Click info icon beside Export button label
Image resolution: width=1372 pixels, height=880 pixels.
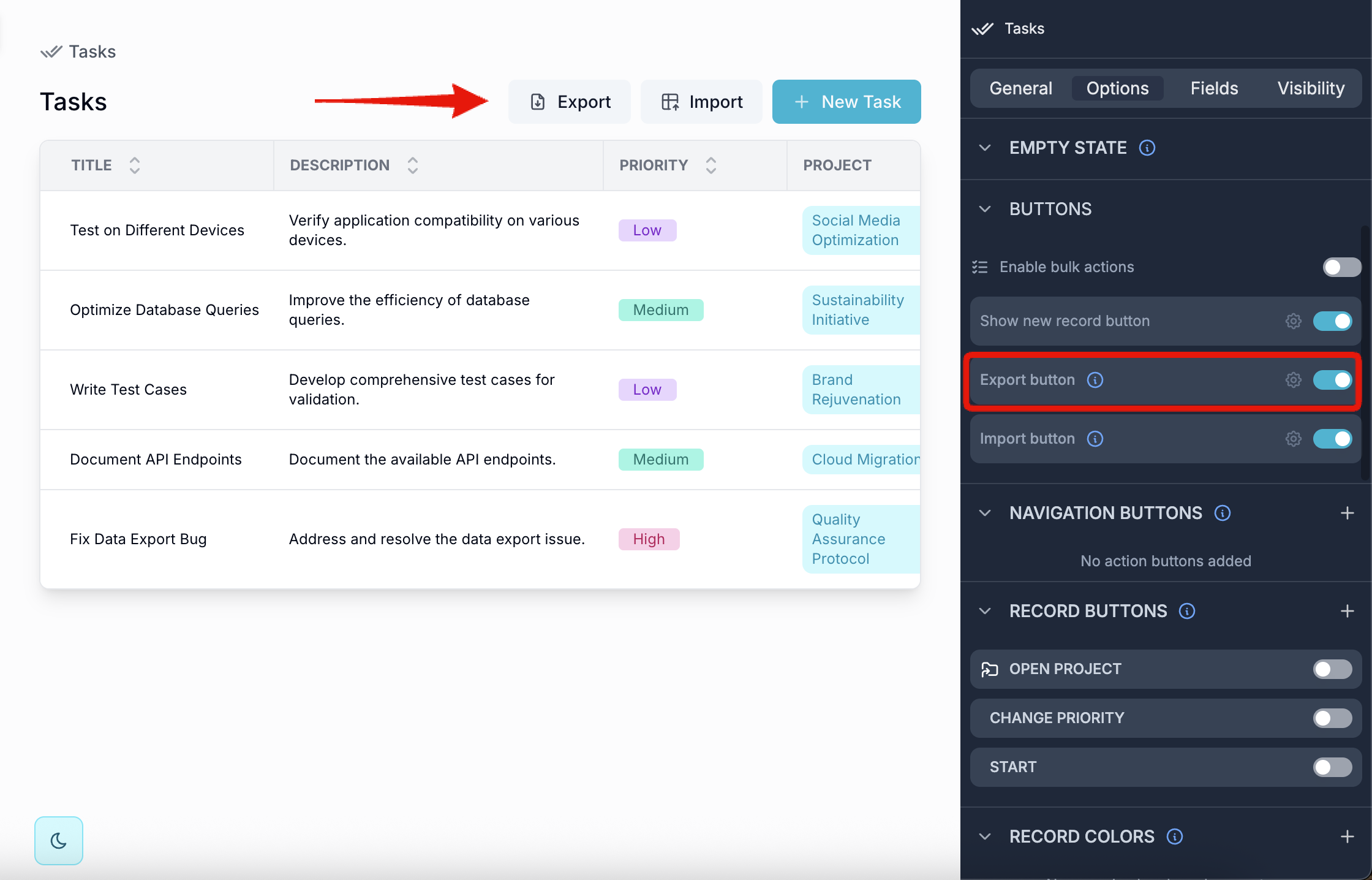1095,380
